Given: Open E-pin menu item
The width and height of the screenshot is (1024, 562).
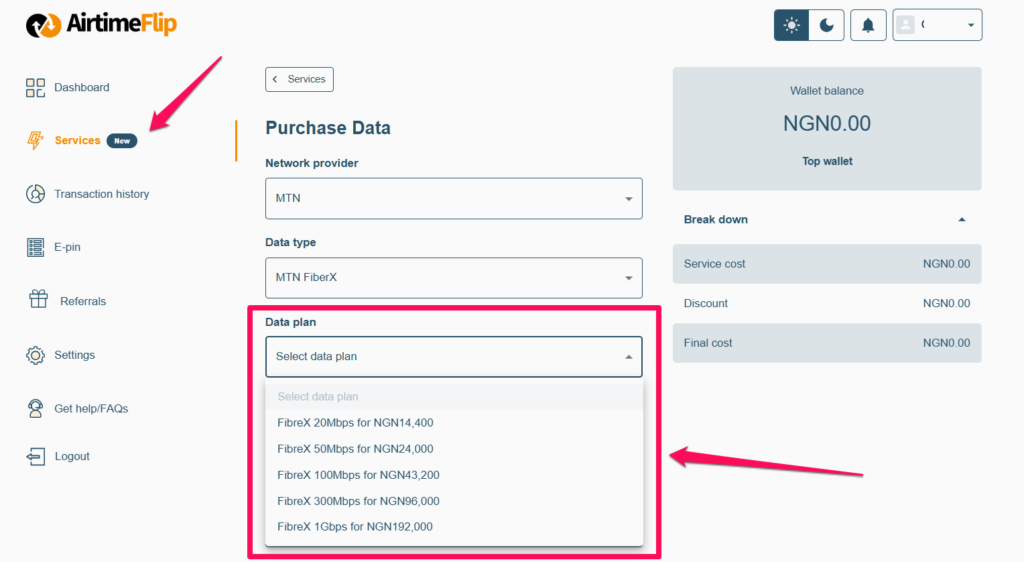Looking at the screenshot, I should pyautogui.click(x=67, y=247).
